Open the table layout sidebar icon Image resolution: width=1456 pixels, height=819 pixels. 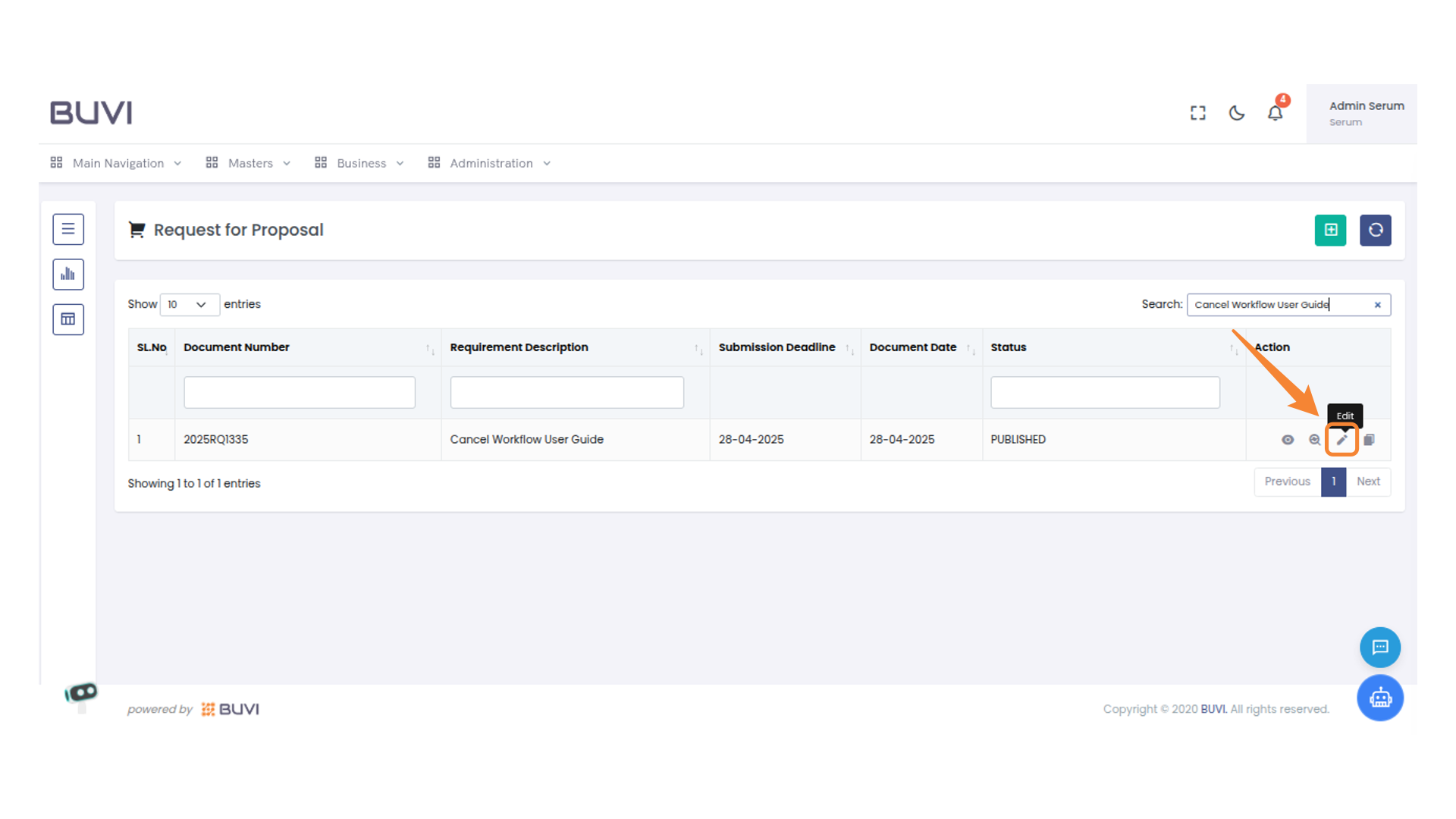tap(68, 319)
